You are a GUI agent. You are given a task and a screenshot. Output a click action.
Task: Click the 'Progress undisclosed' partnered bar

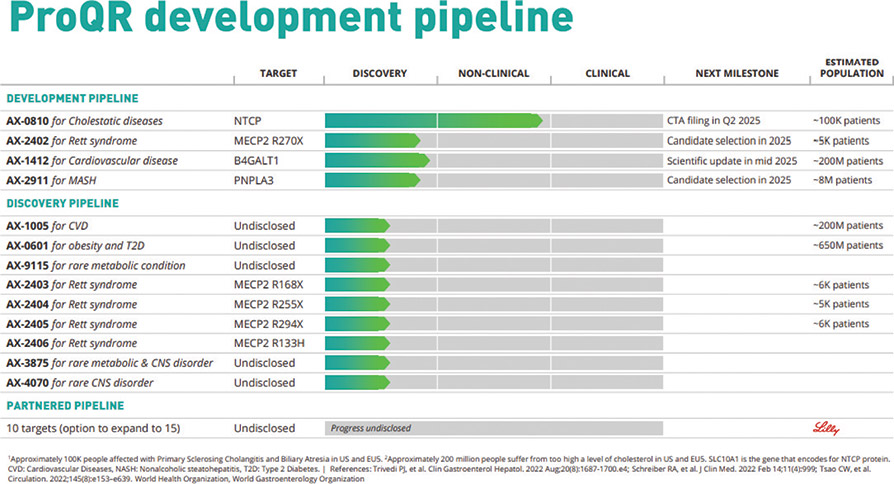(x=494, y=428)
